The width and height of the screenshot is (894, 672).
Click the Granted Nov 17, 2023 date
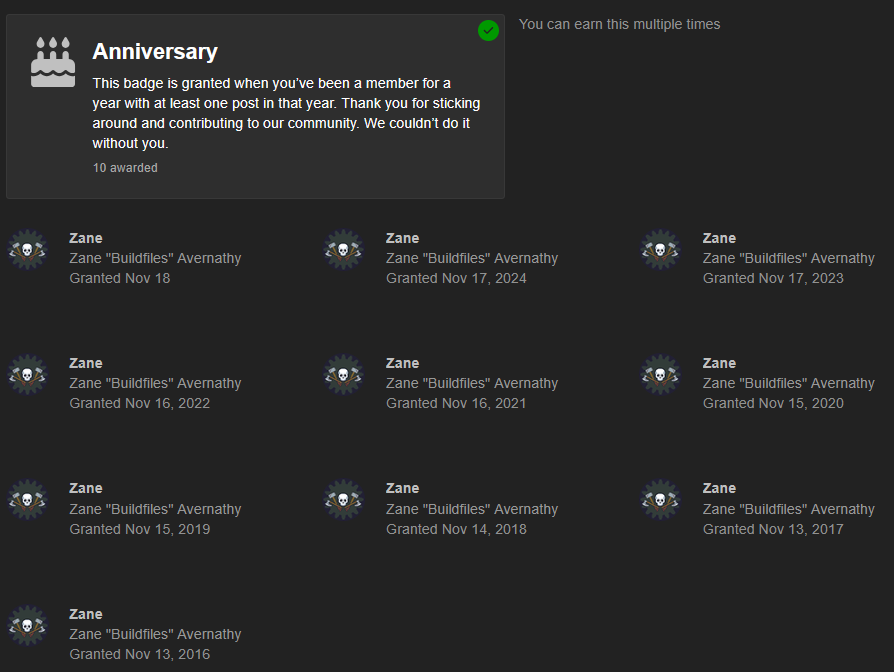pyautogui.click(x=773, y=278)
